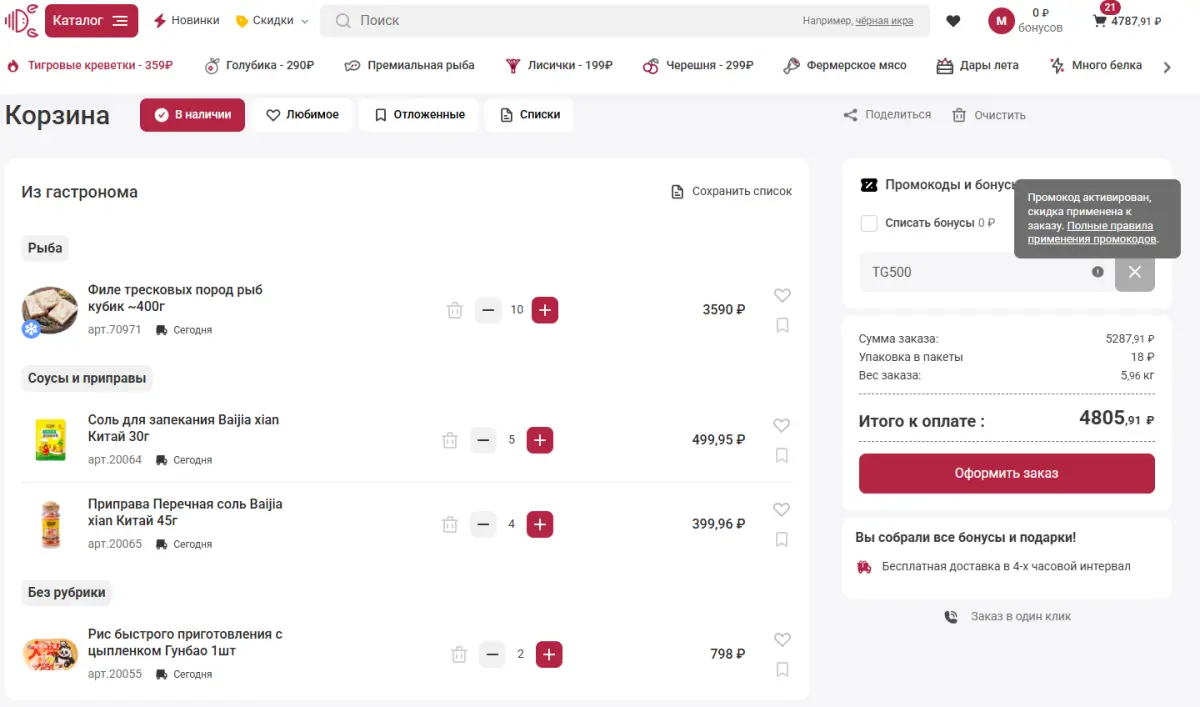Remove pepper salt seasoning with trash icon

click(450, 524)
